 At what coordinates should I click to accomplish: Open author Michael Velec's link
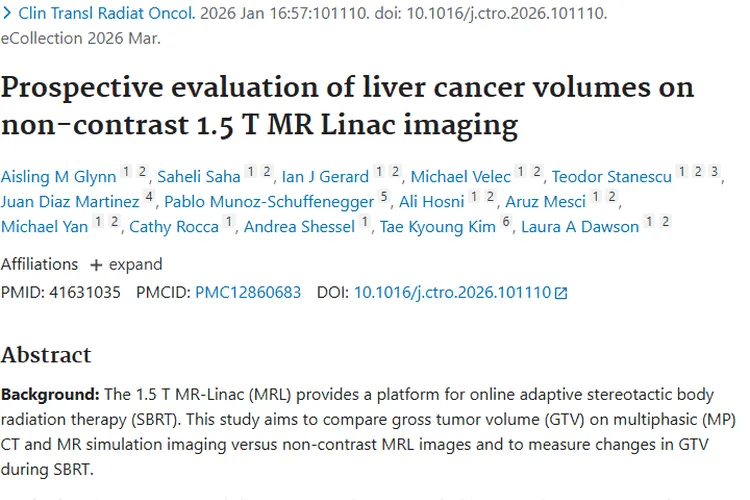(x=460, y=177)
